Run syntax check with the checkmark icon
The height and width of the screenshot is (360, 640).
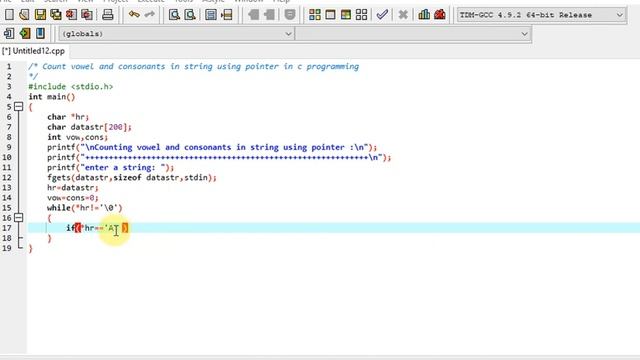382,15
